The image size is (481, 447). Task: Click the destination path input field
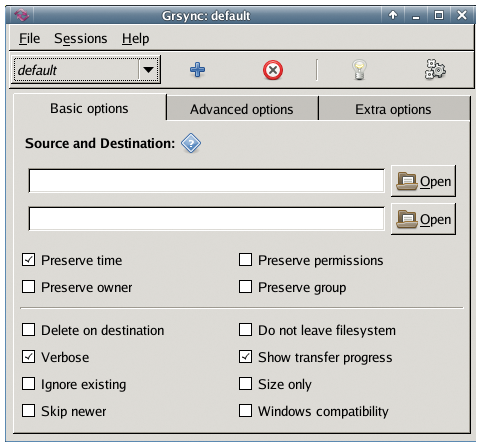pyautogui.click(x=207, y=219)
